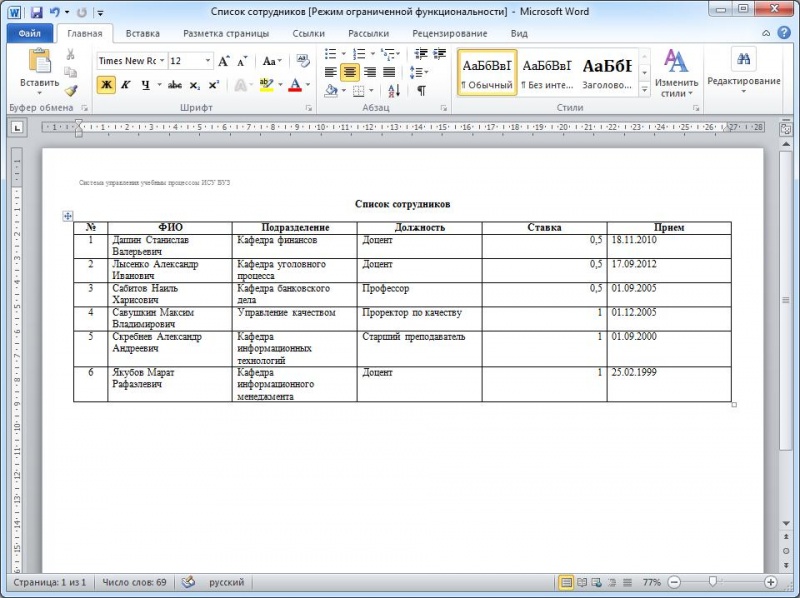Activate the Format Painter brush
800x598 pixels.
(x=70, y=90)
